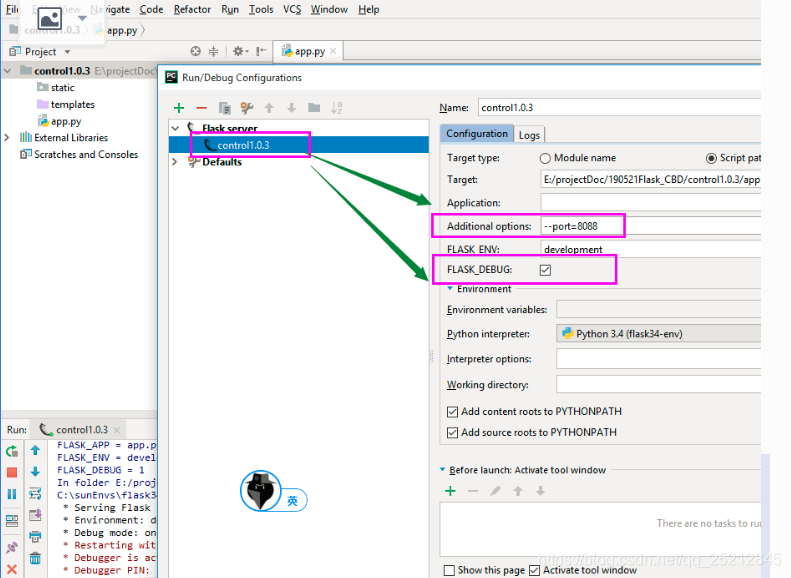Viewport: 791px width, 578px height.
Task: Switch to Logs tab
Action: coord(529,135)
